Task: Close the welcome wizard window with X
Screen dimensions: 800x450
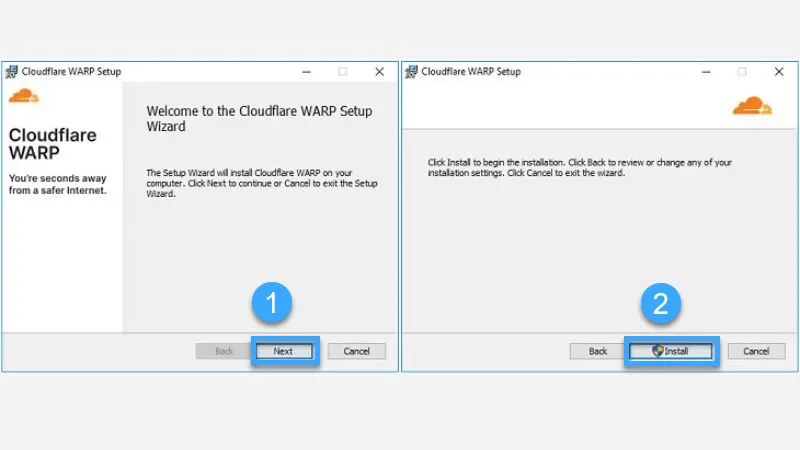Action: (379, 72)
